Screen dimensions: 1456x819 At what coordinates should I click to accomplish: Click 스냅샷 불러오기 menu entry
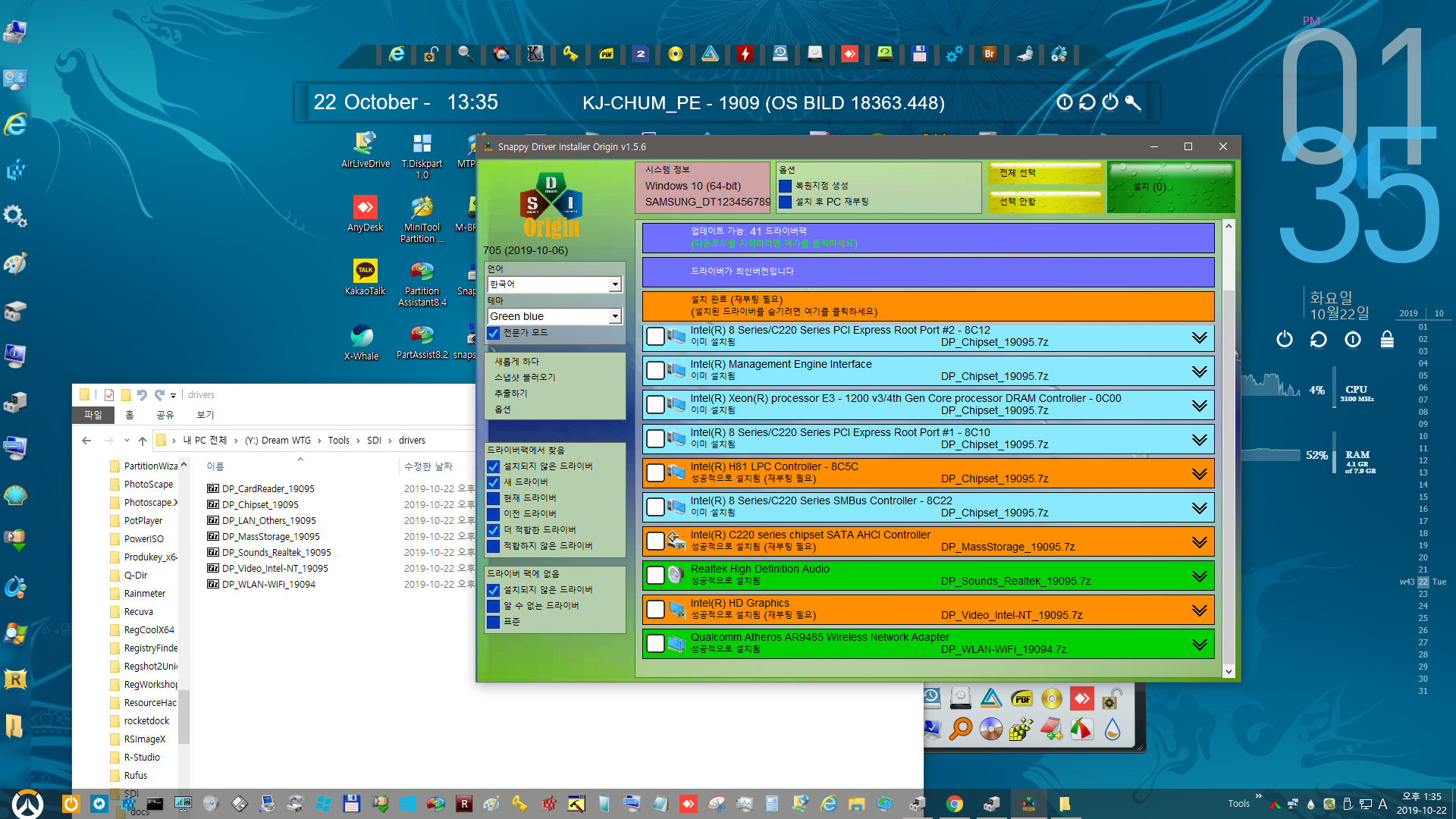point(525,377)
